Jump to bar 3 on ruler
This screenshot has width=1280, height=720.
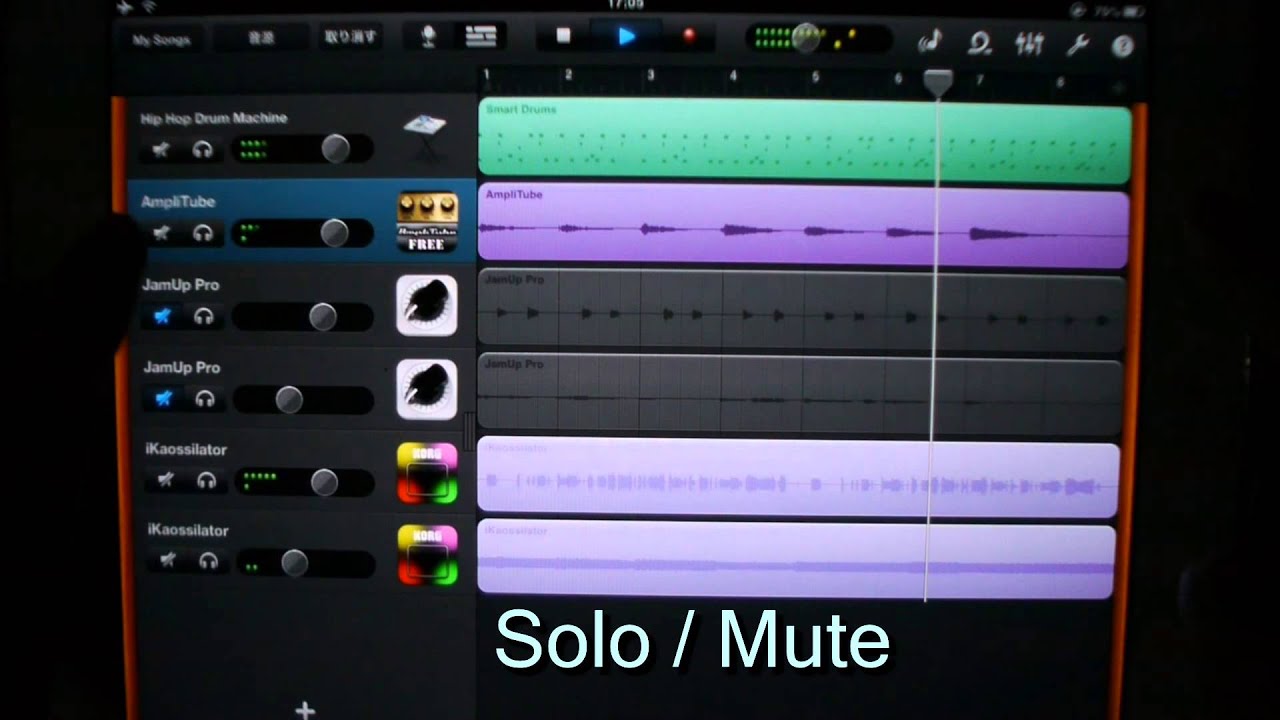pyautogui.click(x=650, y=75)
